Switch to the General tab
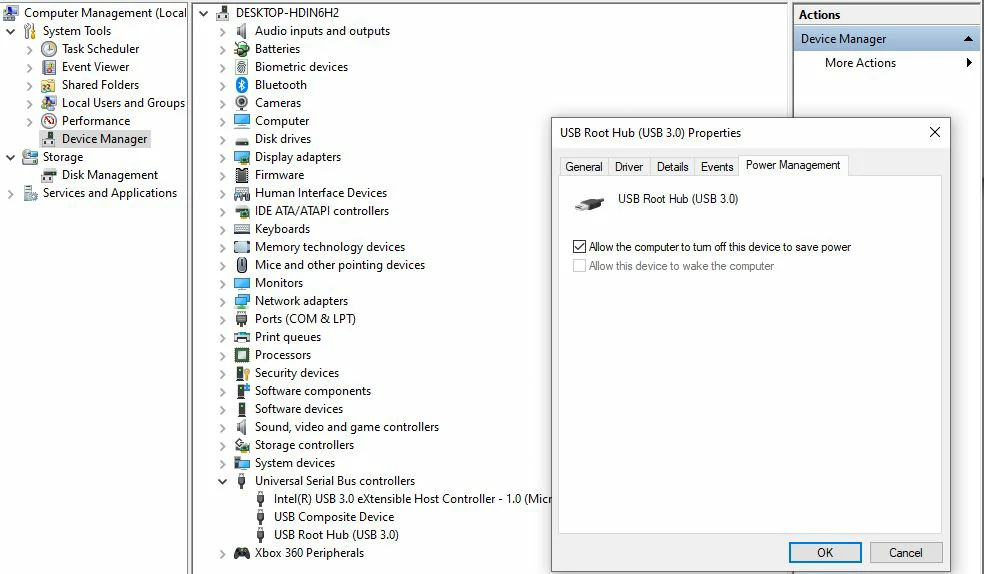Viewport: 984px width, 574px height. click(x=584, y=166)
